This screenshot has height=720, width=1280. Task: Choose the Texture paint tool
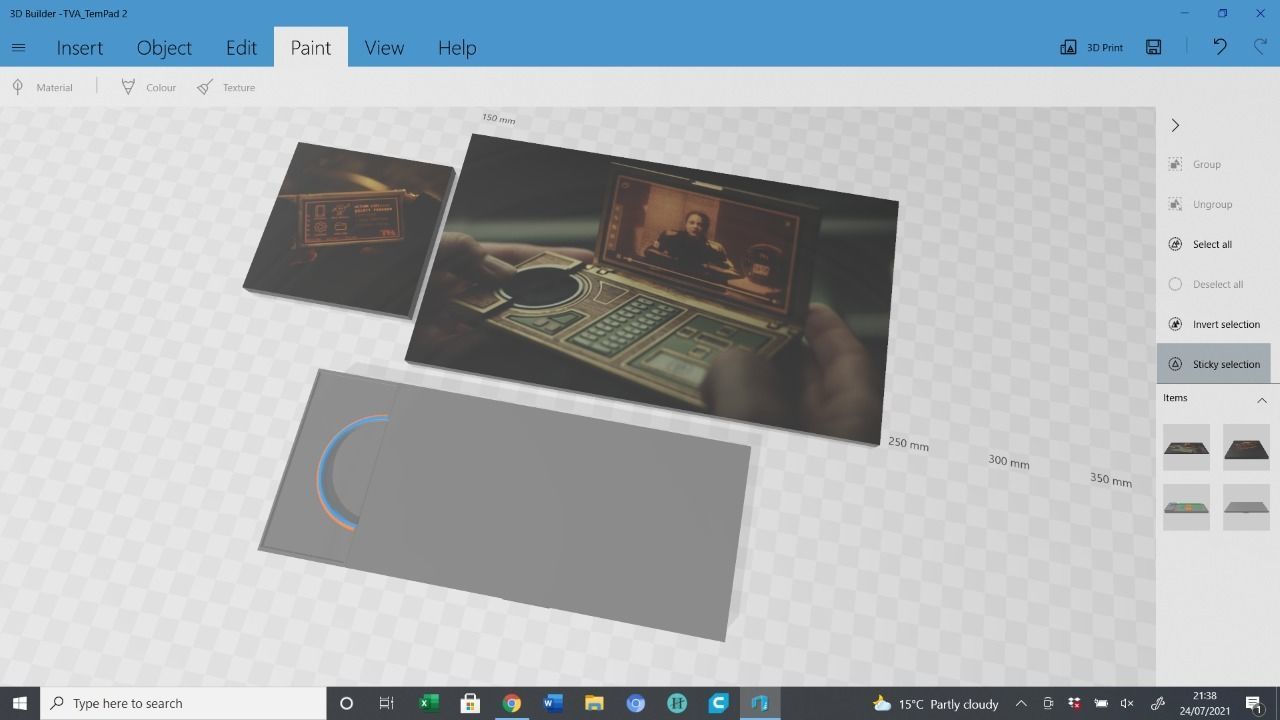(x=226, y=87)
